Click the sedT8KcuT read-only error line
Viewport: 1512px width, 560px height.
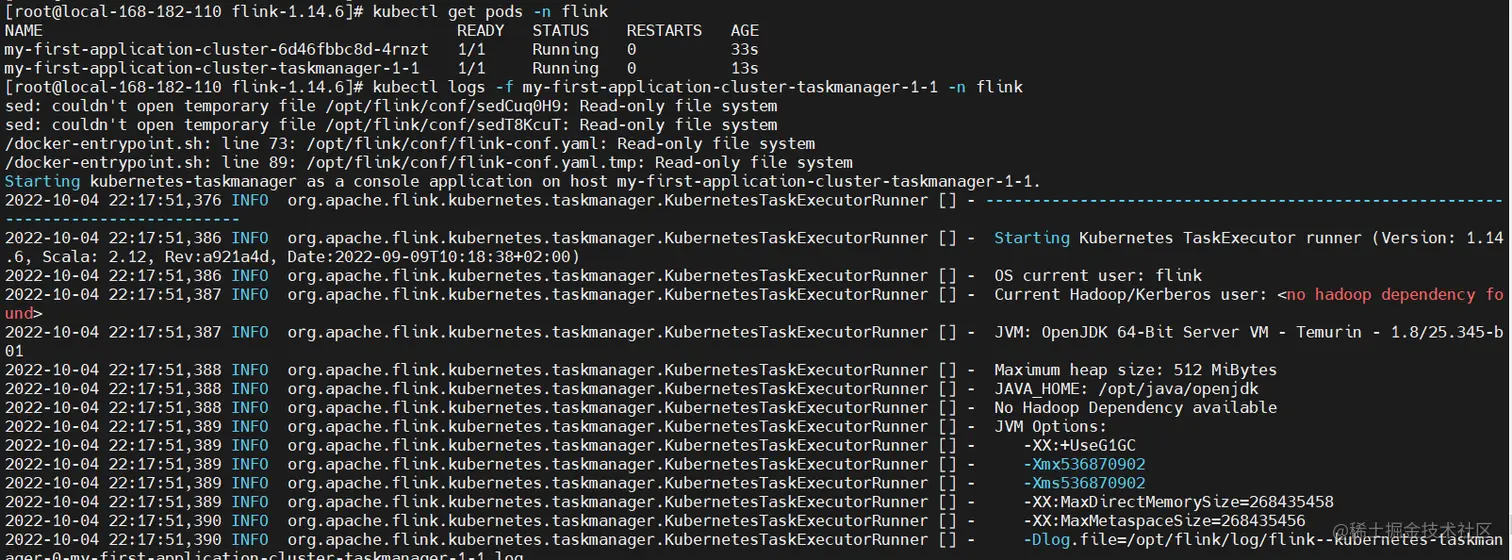[x=391, y=125]
